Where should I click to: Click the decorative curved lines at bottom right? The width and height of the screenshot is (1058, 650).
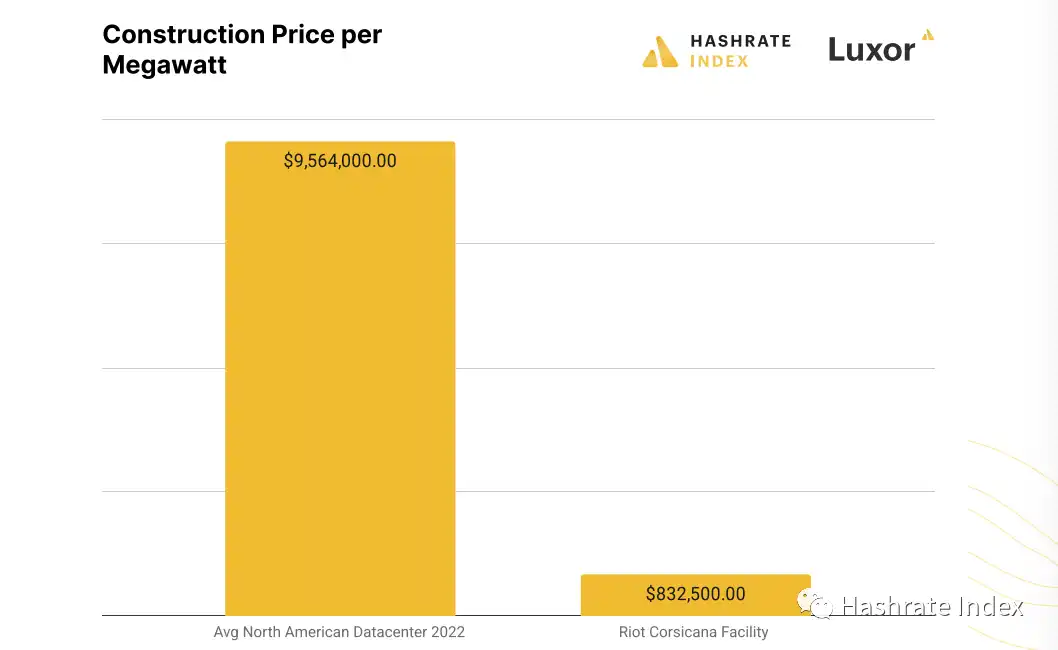[x=1010, y=500]
